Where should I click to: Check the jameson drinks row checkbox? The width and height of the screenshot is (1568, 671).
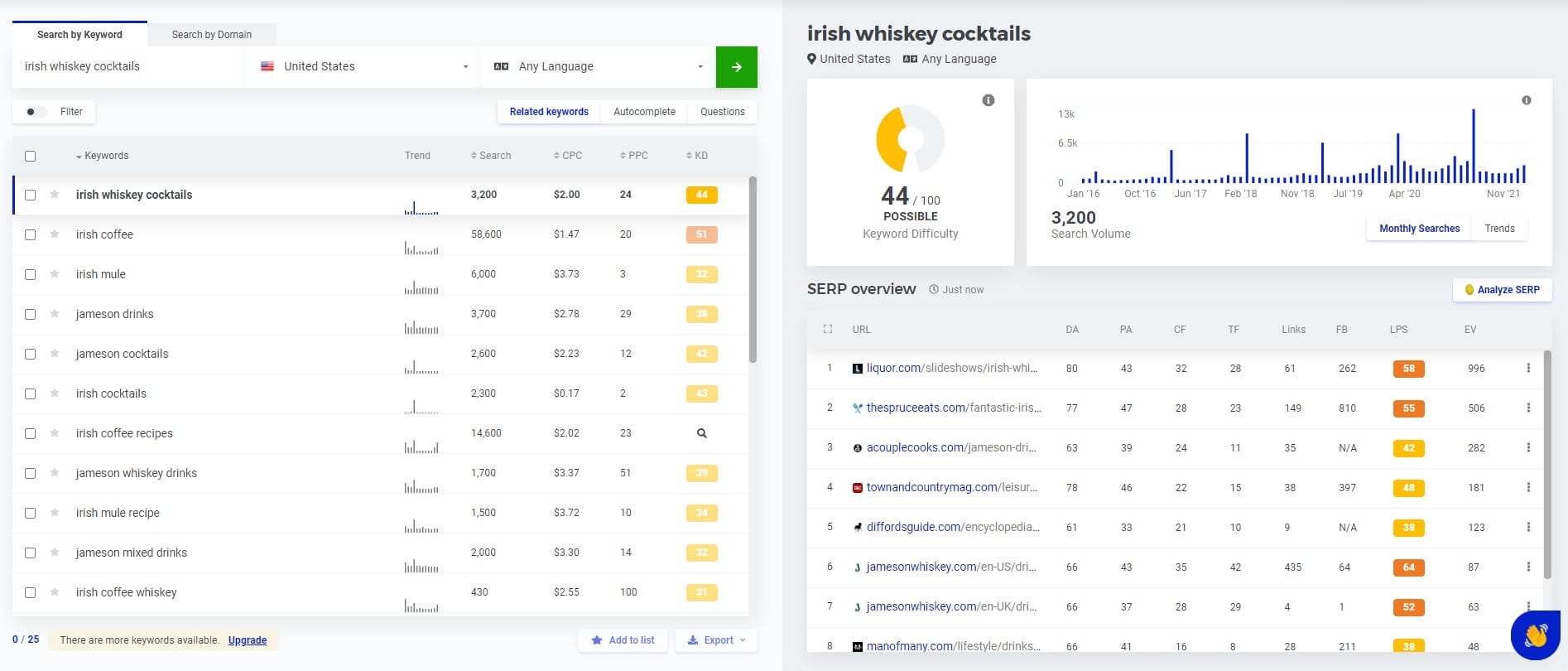pyautogui.click(x=31, y=314)
